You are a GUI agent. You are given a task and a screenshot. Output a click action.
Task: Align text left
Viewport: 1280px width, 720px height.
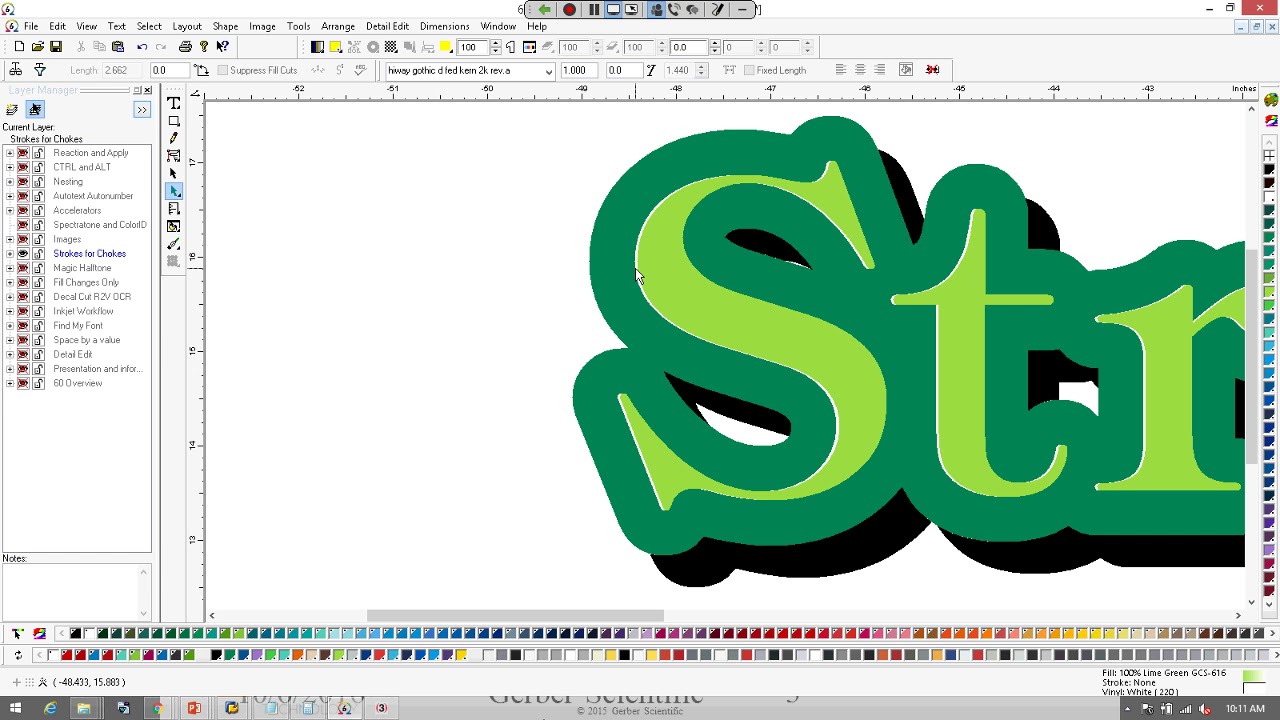pos(840,70)
